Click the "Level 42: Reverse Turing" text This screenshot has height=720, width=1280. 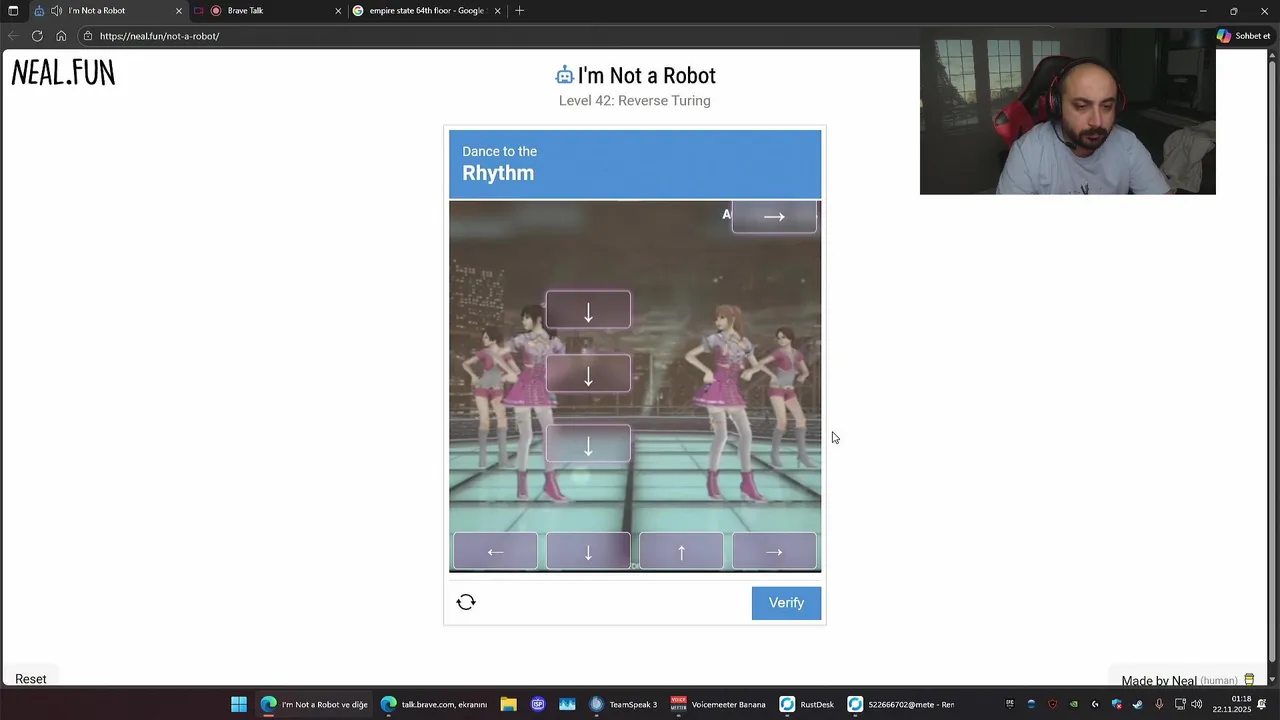(635, 101)
